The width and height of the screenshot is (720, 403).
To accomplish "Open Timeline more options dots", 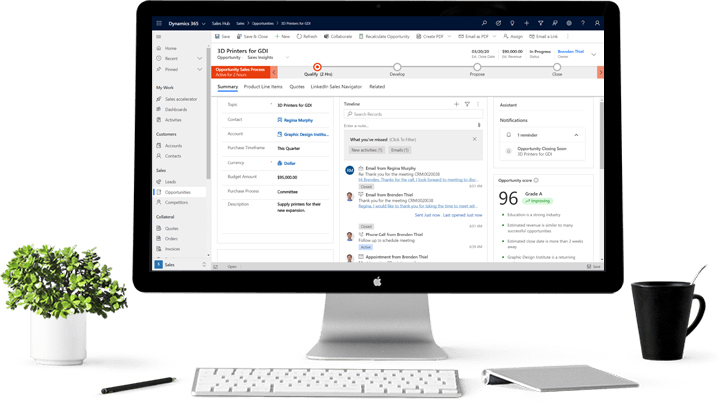I will pos(478,104).
